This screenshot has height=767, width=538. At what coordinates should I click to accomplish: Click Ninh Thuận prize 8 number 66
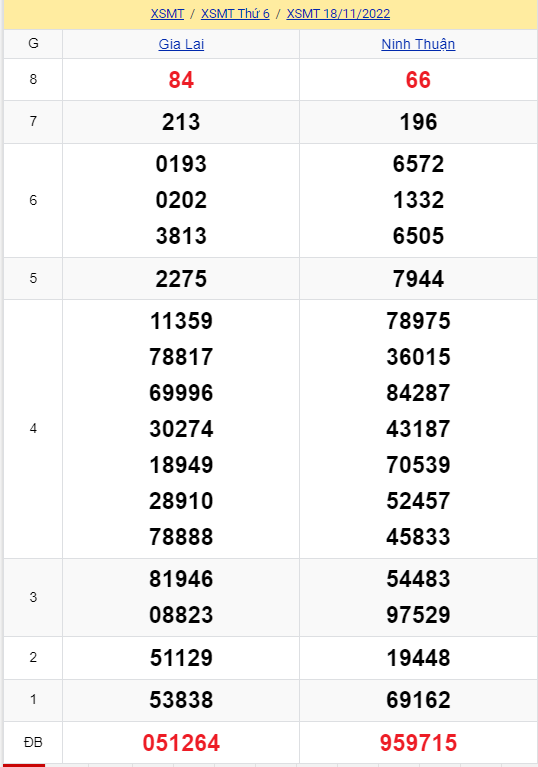[418, 80]
